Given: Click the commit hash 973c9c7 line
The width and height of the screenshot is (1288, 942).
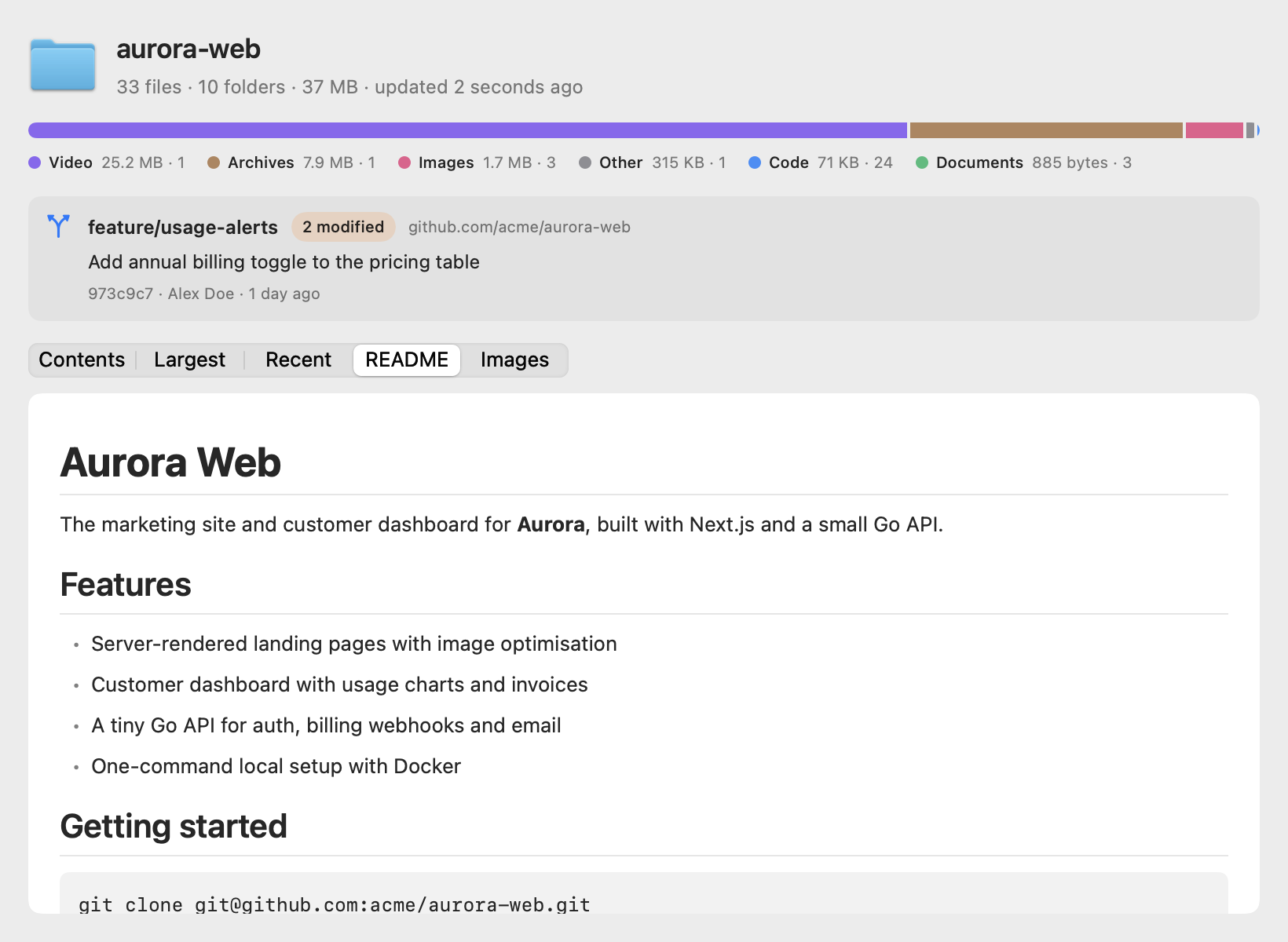Looking at the screenshot, I should point(204,294).
